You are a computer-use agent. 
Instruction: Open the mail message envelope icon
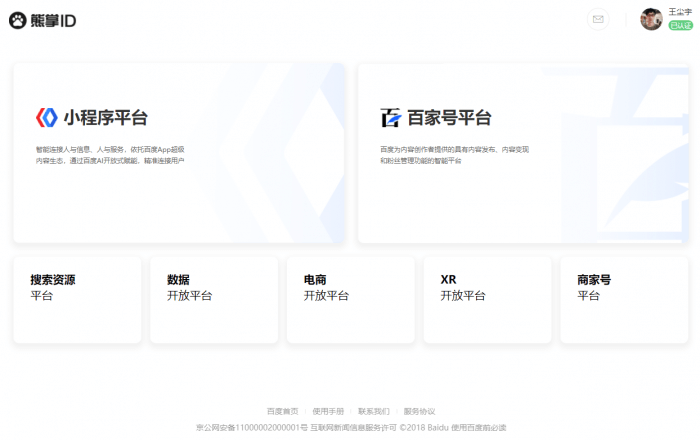pyautogui.click(x=598, y=19)
